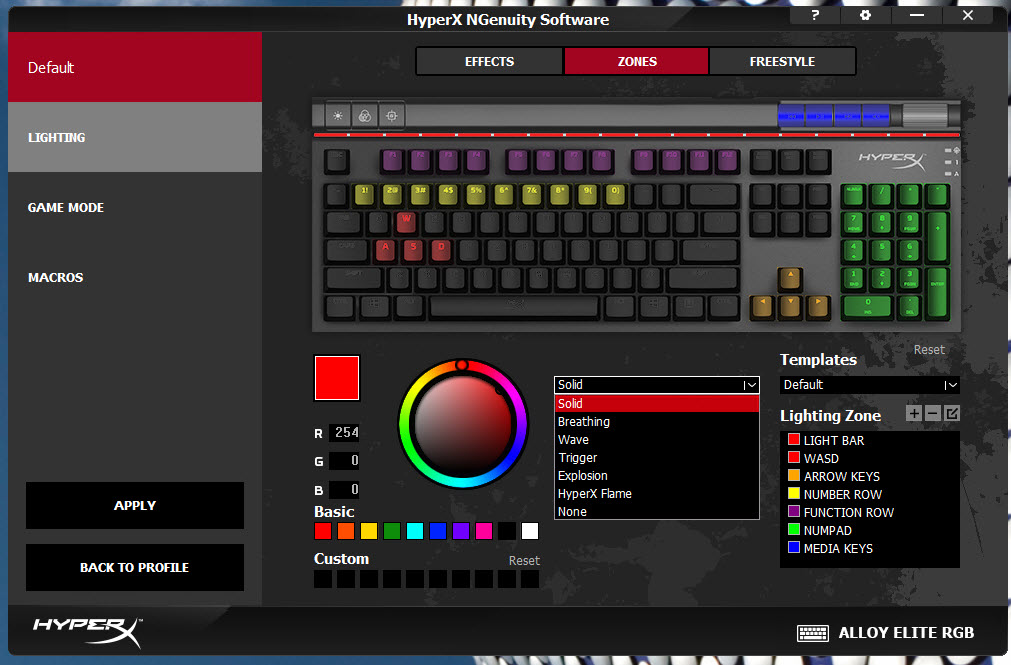Remove a lighting zone with the minus icon
This screenshot has height=665, width=1011.
point(932,413)
